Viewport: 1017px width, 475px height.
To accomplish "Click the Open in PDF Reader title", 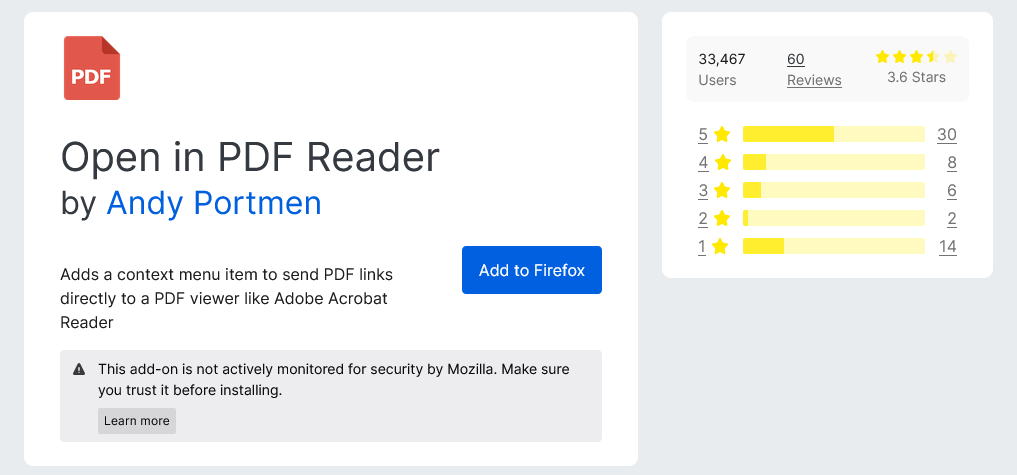I will [250, 158].
